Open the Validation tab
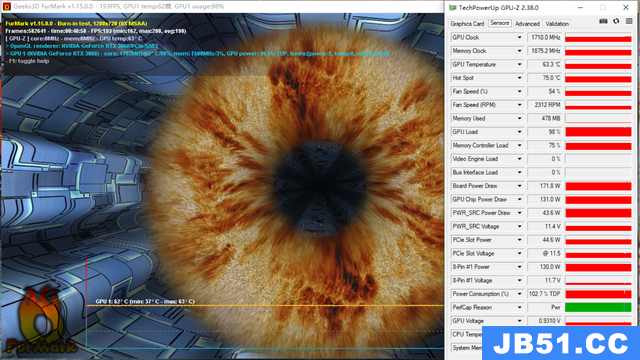This screenshot has height=360, width=640. pos(557,24)
